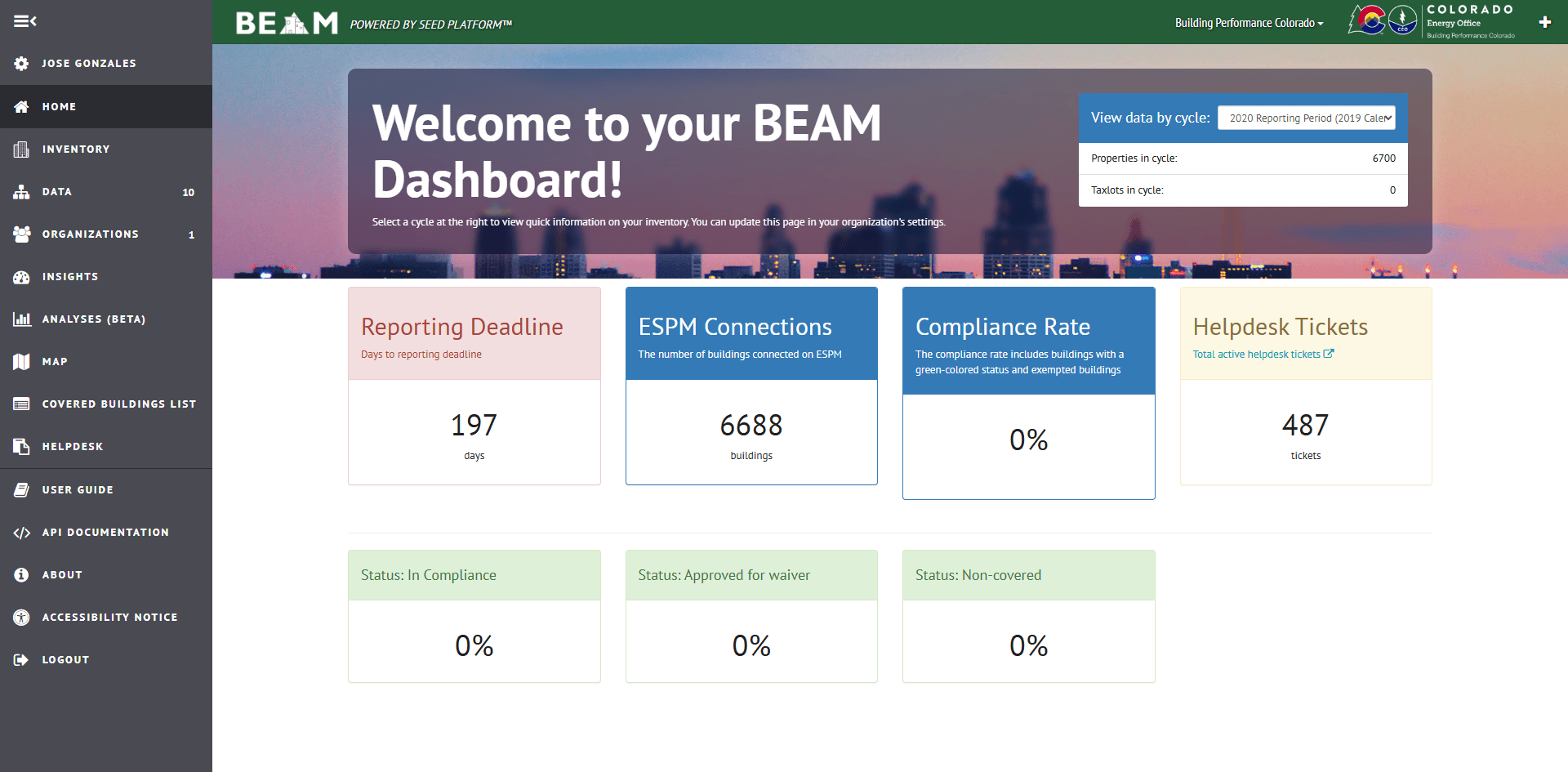1568x772 pixels.
Task: Click the Covered Buildings List icon
Action: tap(21, 404)
